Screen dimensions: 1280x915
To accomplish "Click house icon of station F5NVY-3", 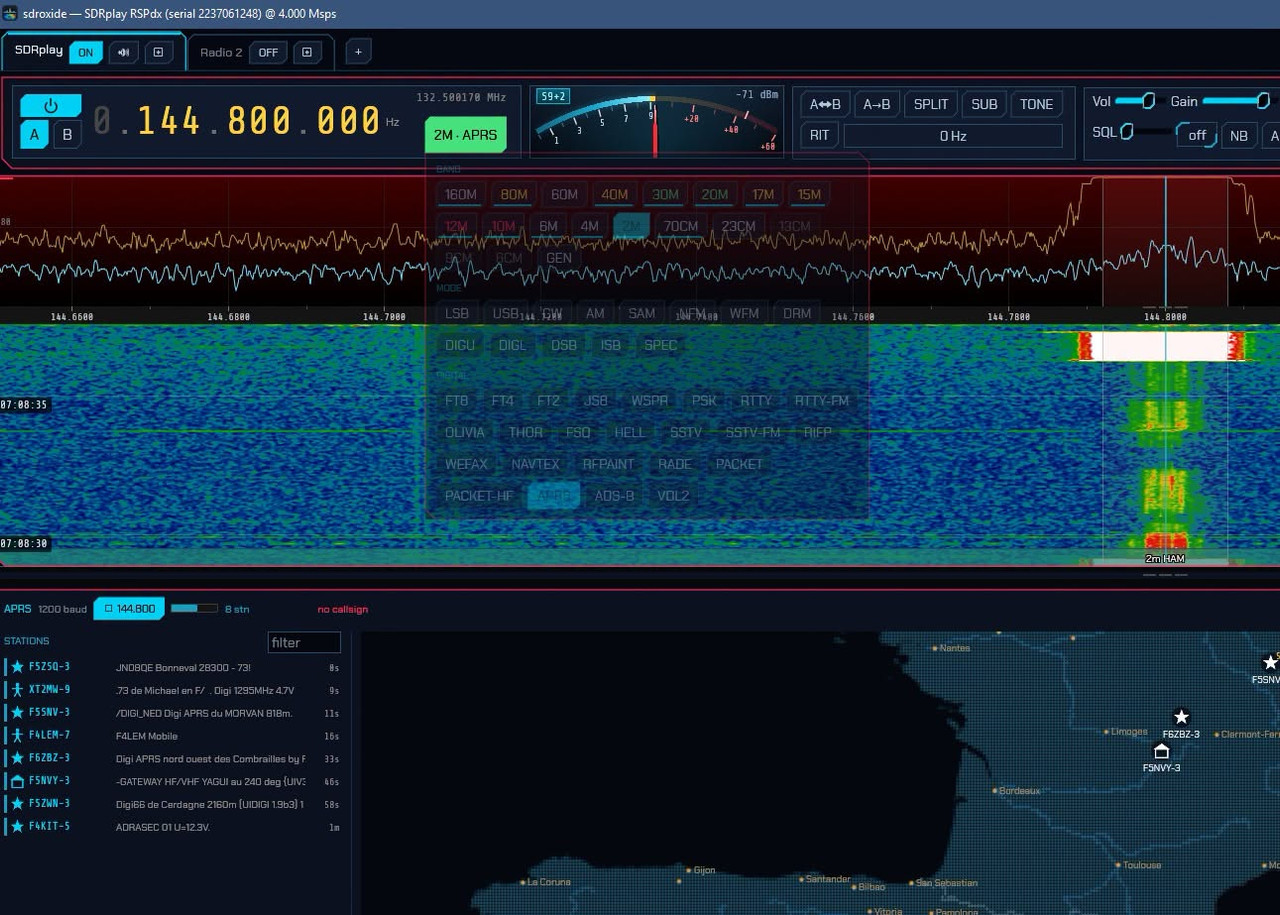I will point(17,781).
